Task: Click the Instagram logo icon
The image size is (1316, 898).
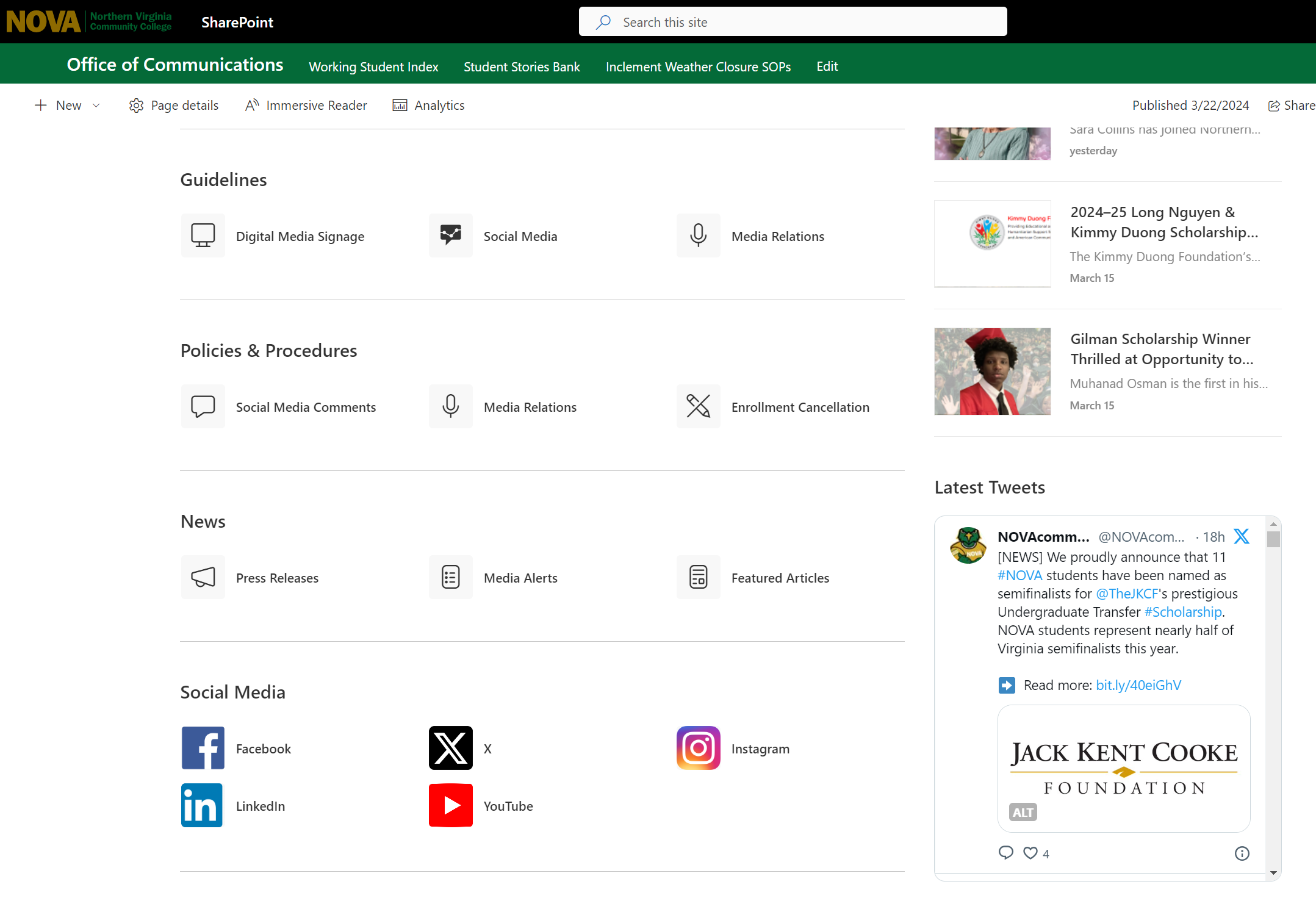Action: 698,748
